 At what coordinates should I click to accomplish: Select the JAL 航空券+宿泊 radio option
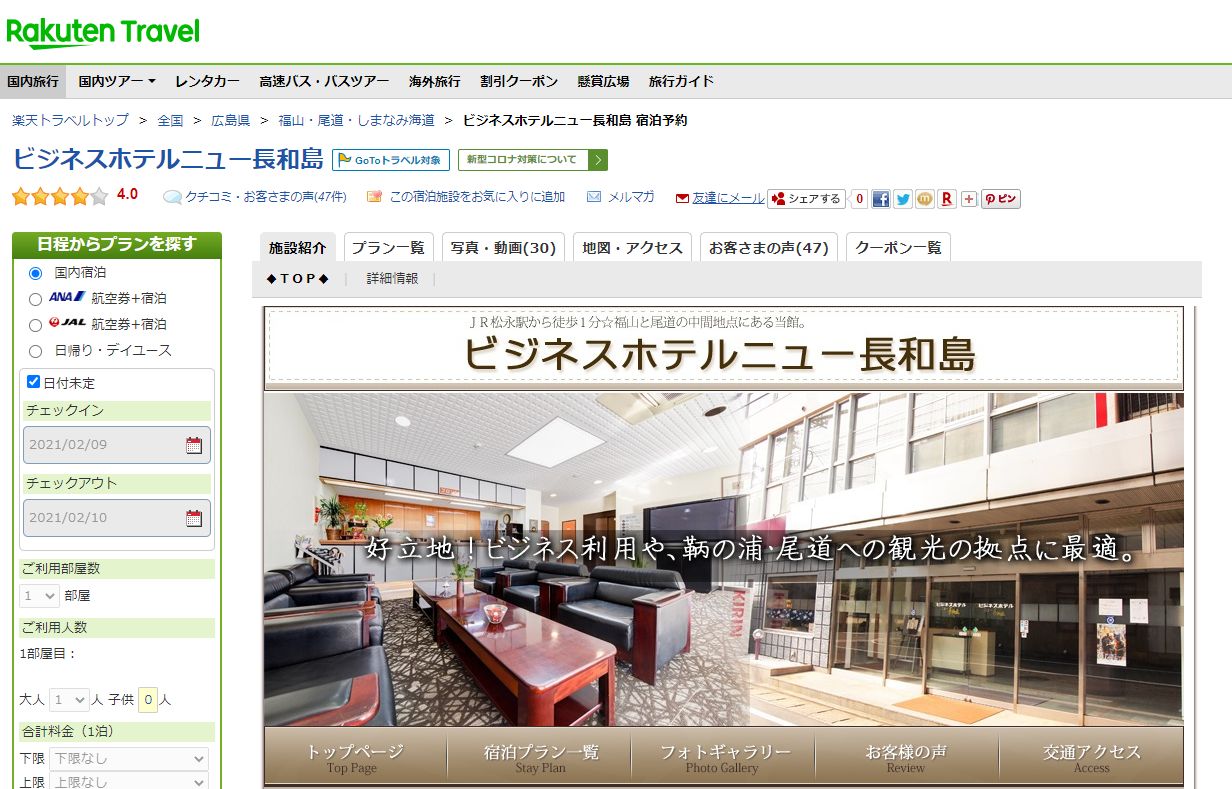(36, 325)
